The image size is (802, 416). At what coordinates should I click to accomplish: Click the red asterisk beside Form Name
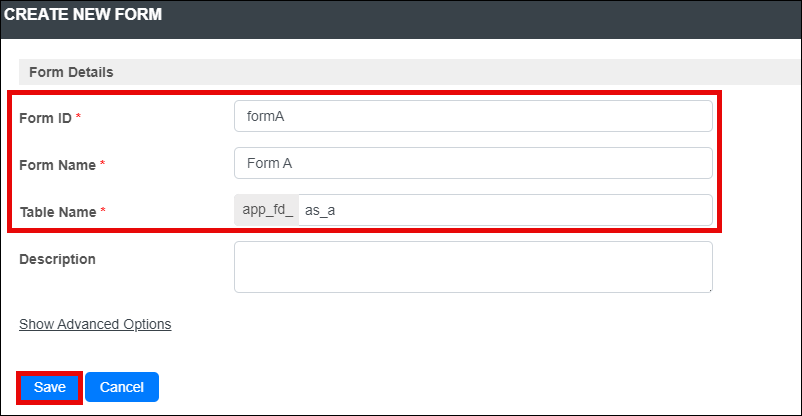point(102,163)
